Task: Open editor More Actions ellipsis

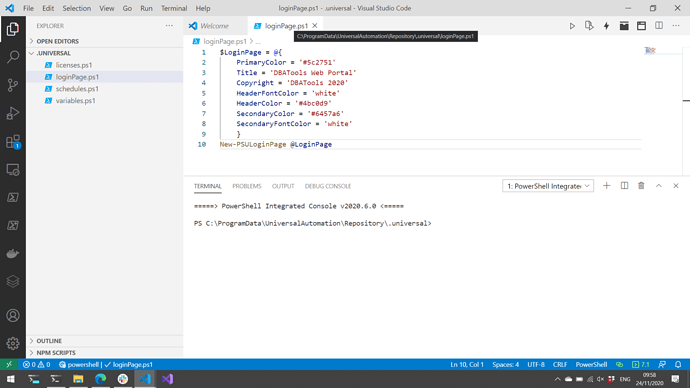Action: click(676, 26)
